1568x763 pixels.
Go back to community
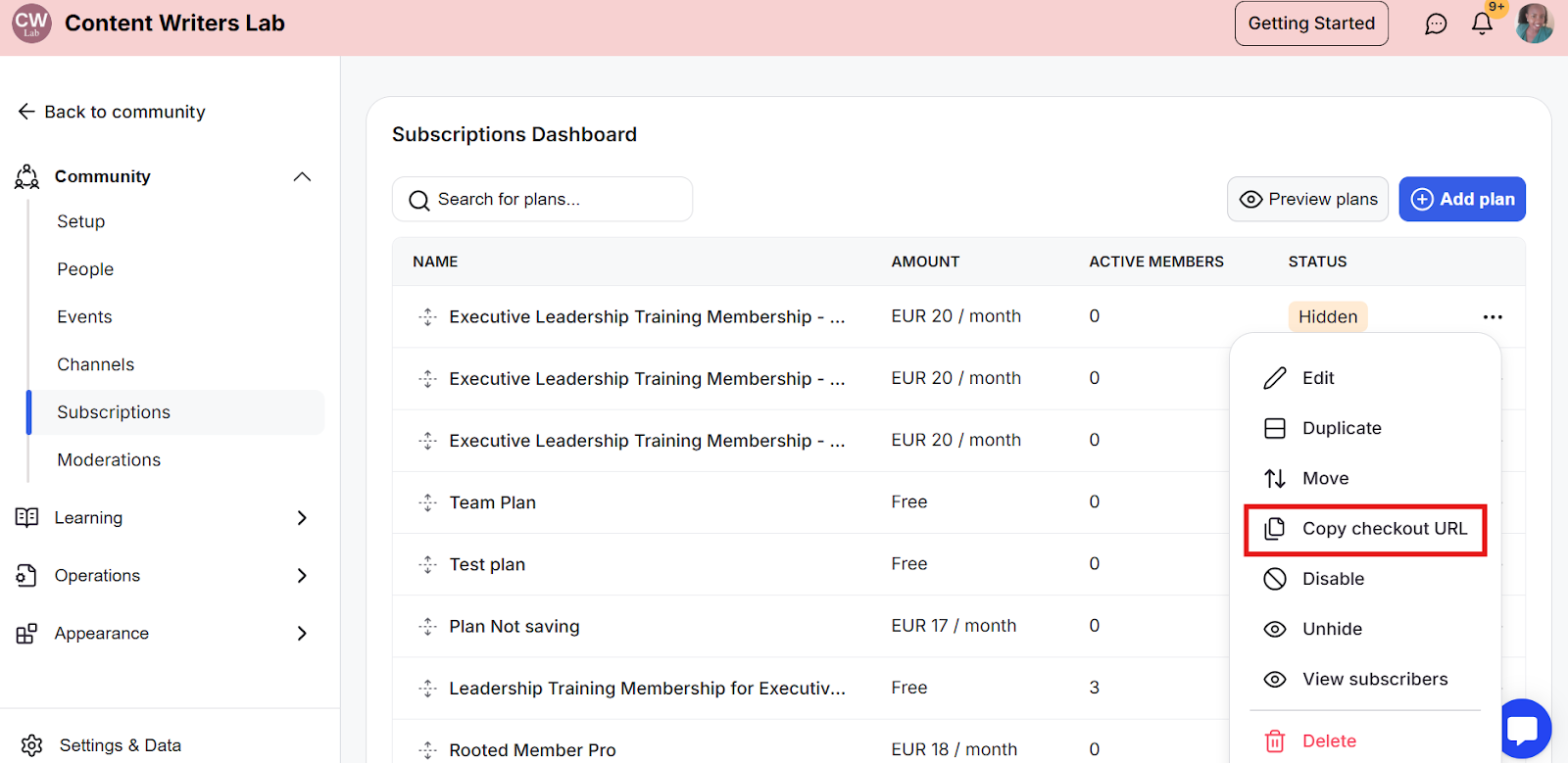111,112
